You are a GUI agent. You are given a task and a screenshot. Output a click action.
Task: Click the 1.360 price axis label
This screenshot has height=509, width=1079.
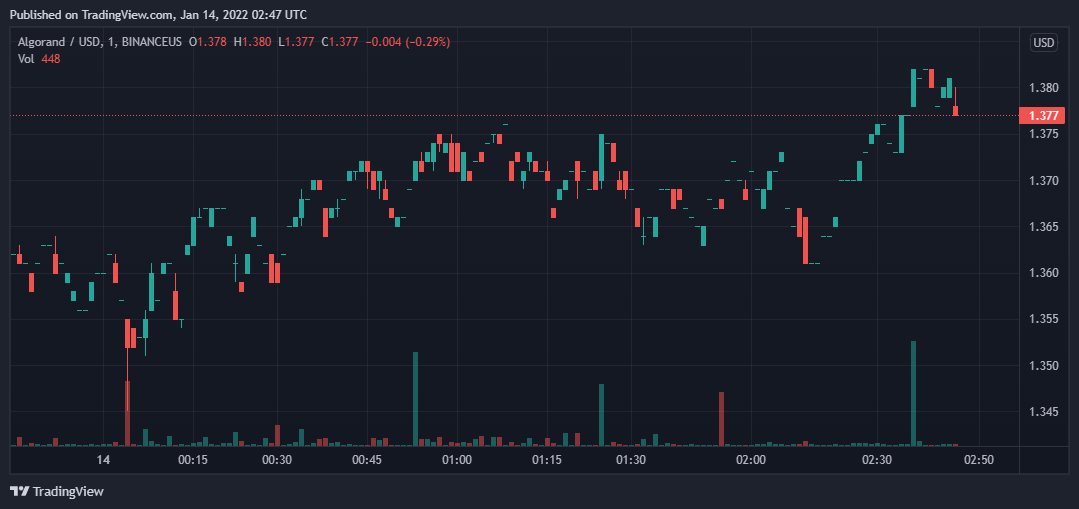(1043, 273)
